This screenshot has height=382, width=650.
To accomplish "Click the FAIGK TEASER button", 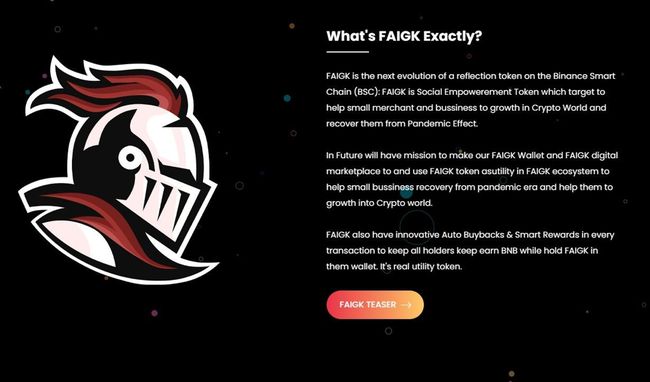I will click(375, 305).
